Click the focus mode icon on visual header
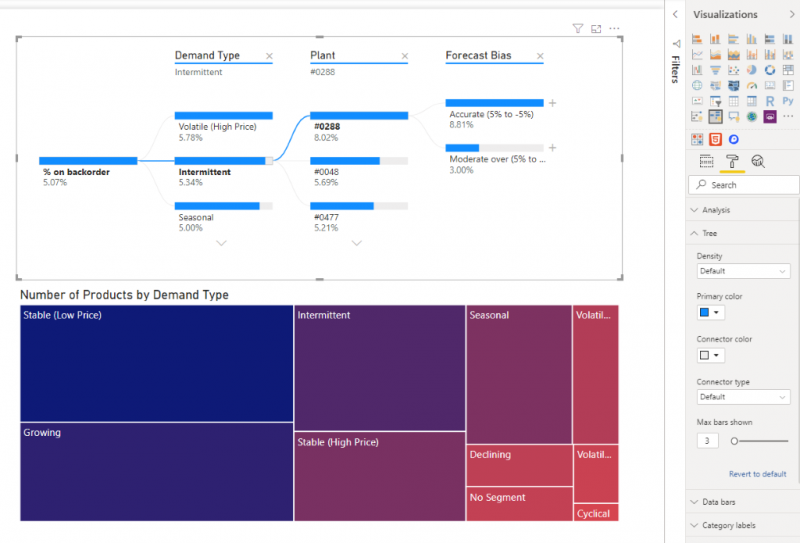This screenshot has height=543, width=800. click(596, 29)
